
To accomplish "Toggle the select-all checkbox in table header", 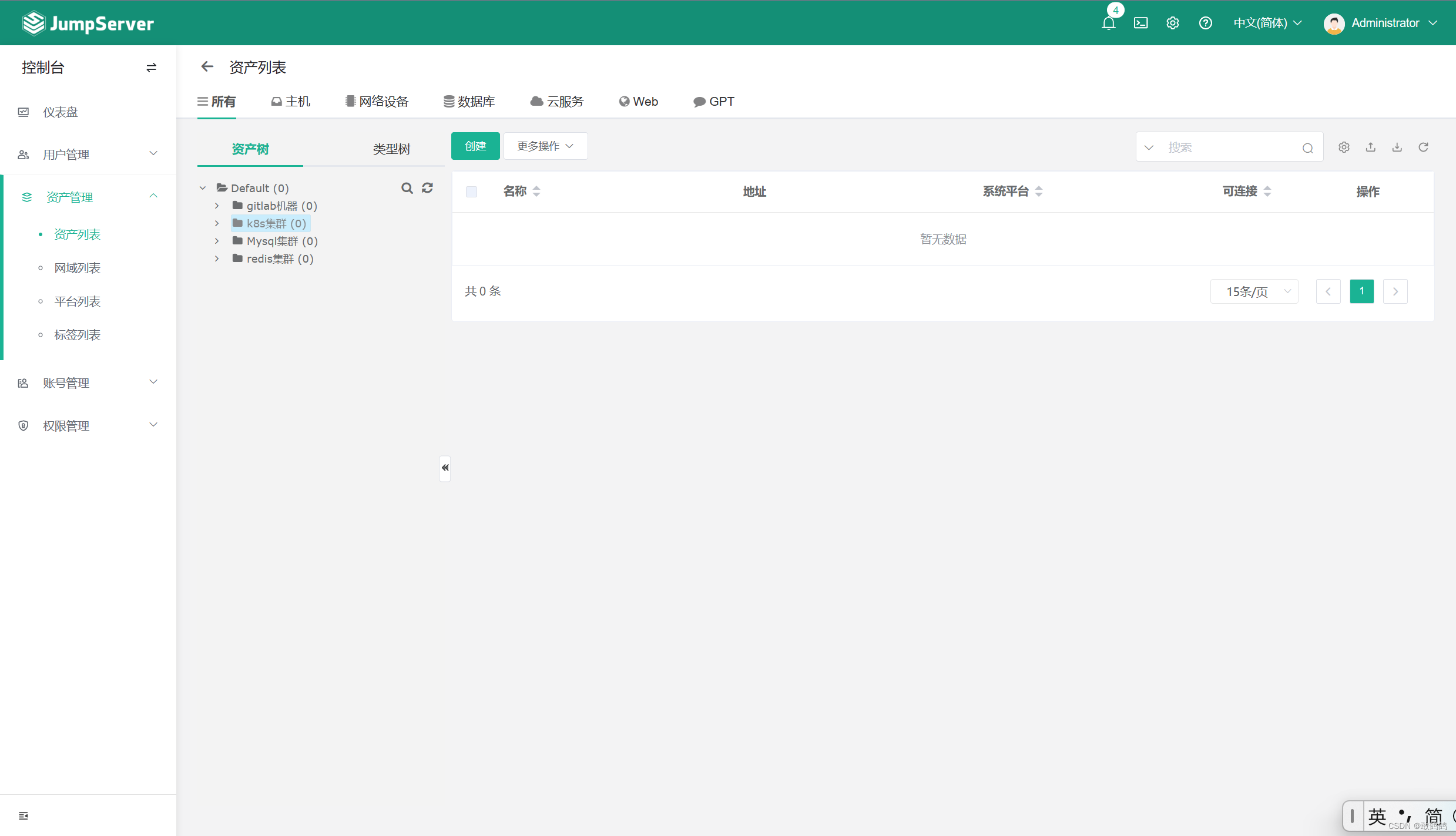I will pos(471,192).
